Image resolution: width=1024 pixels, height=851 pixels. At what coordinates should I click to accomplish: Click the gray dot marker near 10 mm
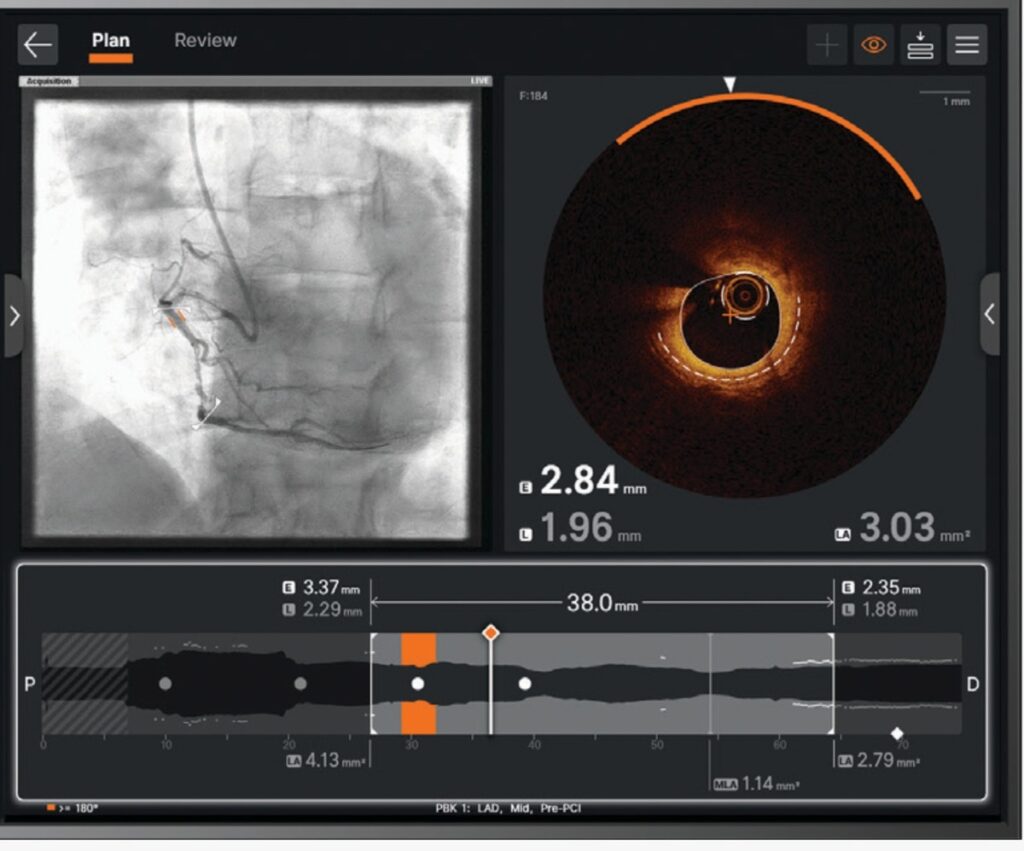point(165,684)
